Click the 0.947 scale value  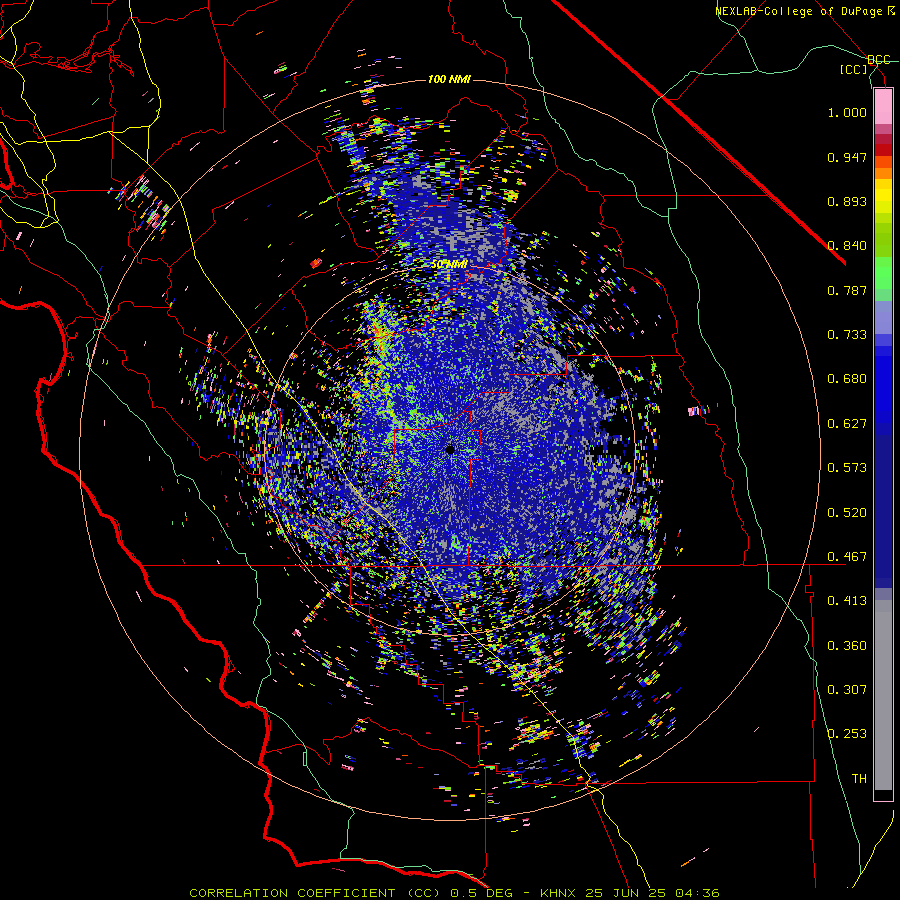click(x=847, y=157)
